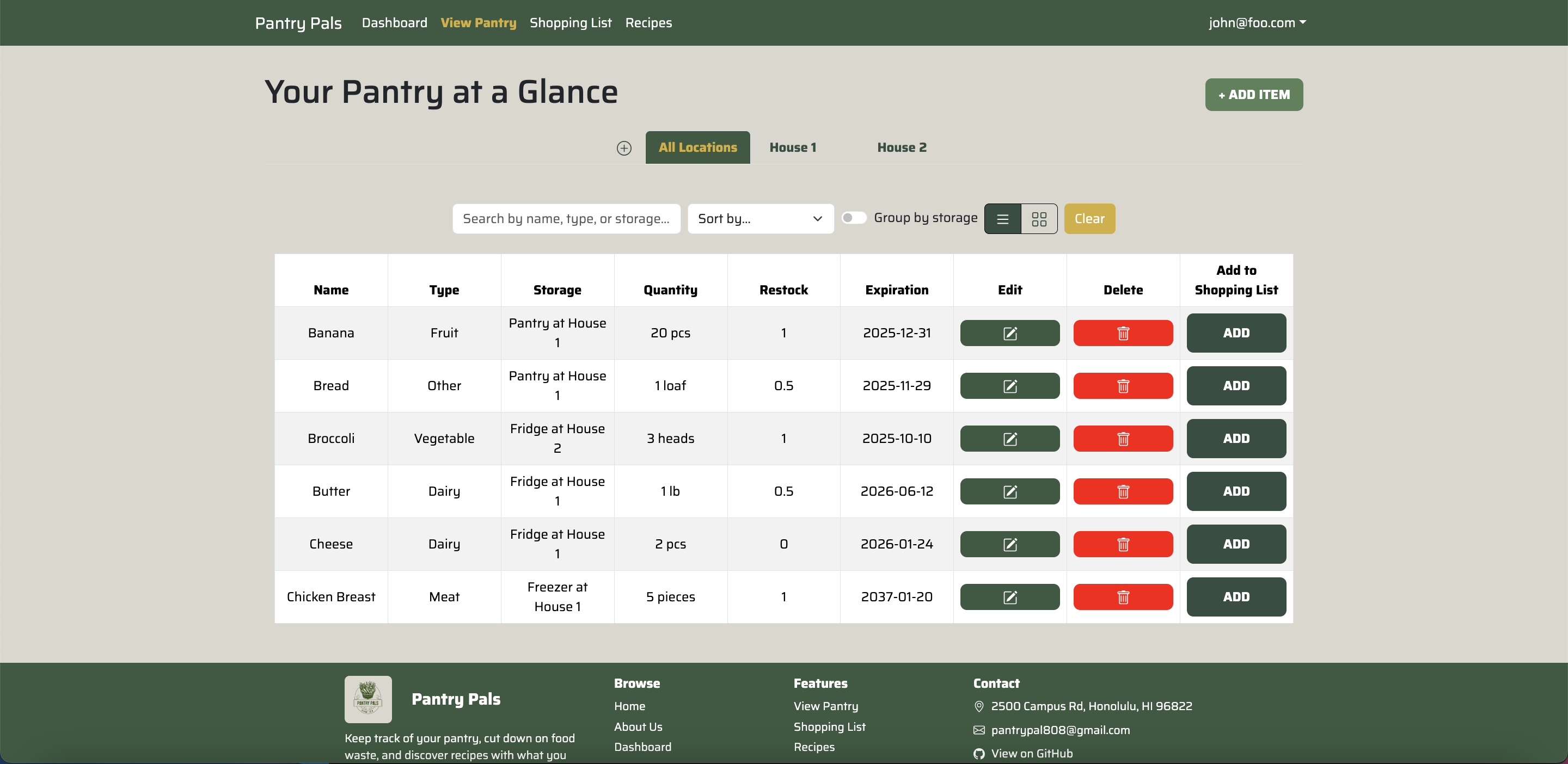Switch to grid view icon
The height and width of the screenshot is (764, 1568).
click(x=1038, y=219)
